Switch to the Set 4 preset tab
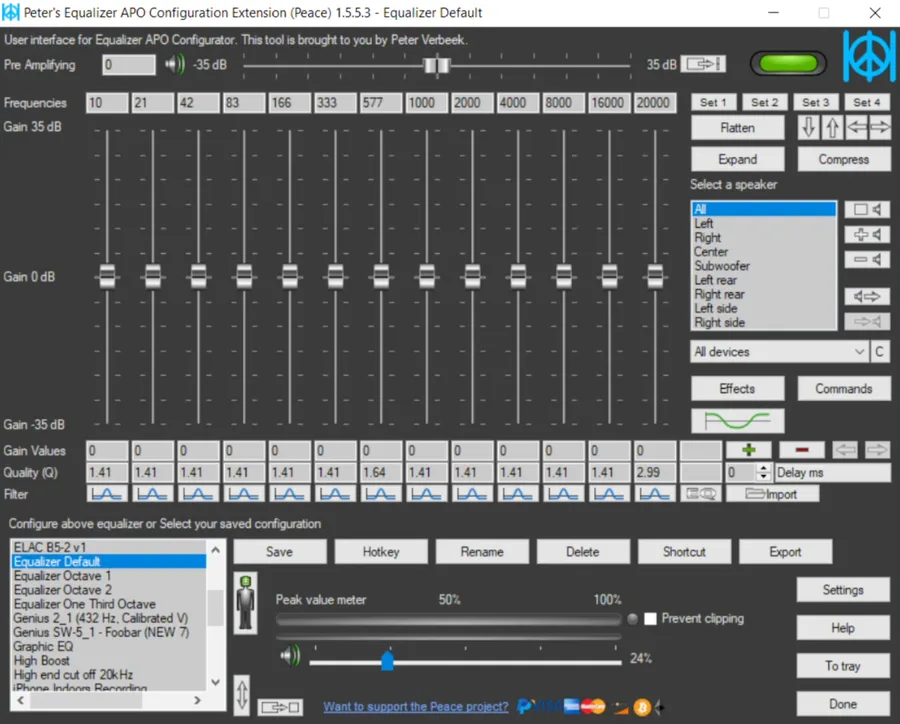Viewport: 900px width, 724px height. click(x=866, y=101)
